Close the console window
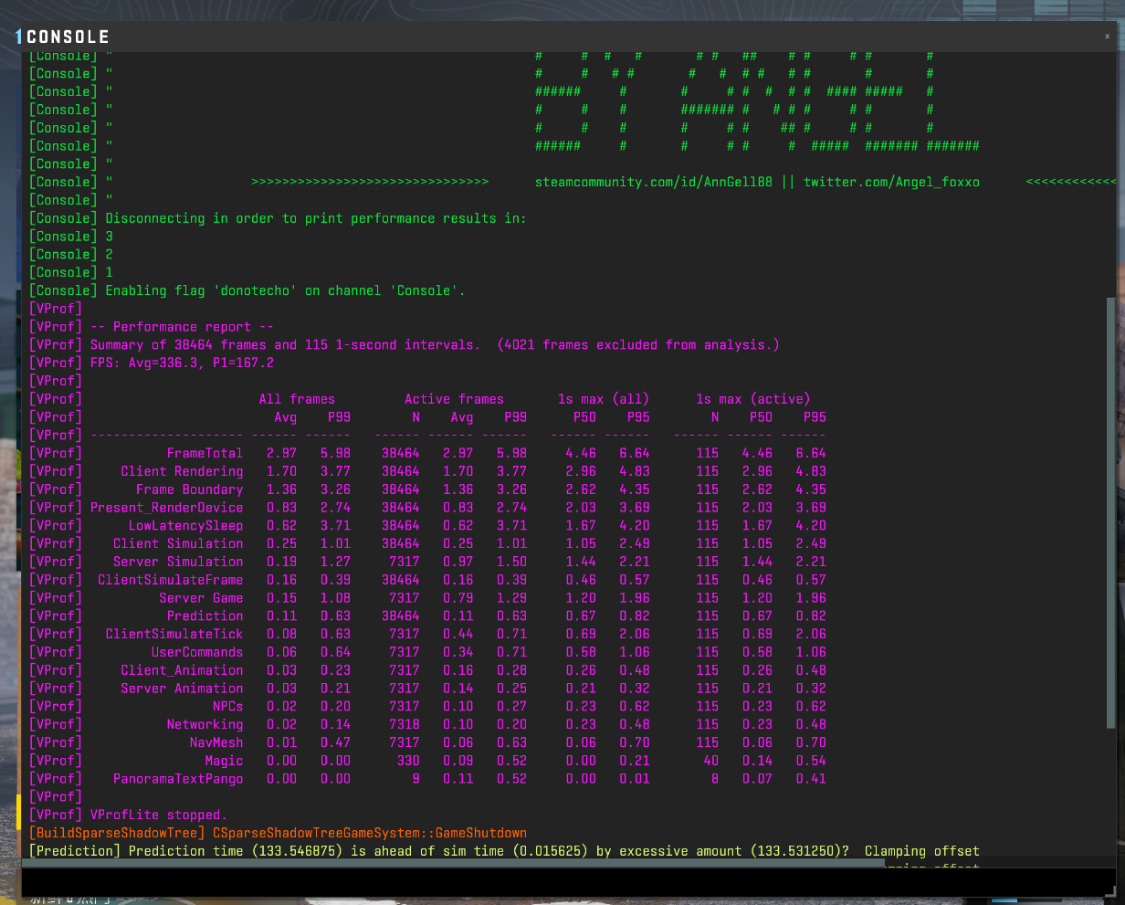This screenshot has height=905, width=1125. pos(1106,36)
